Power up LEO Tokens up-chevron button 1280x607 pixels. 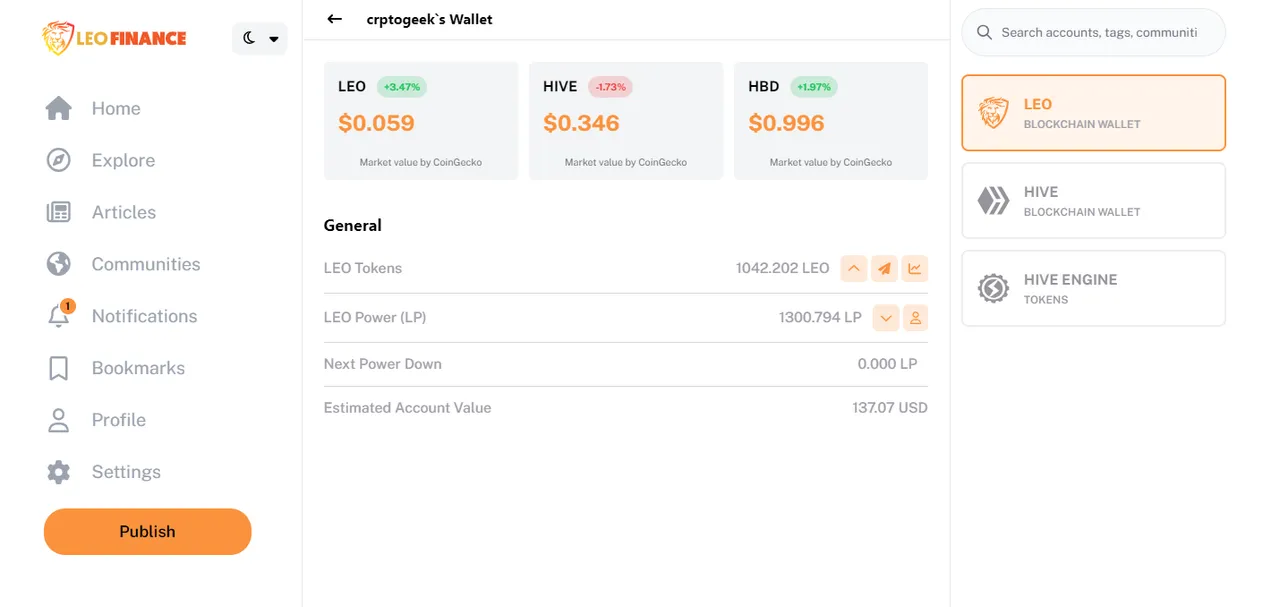click(853, 268)
